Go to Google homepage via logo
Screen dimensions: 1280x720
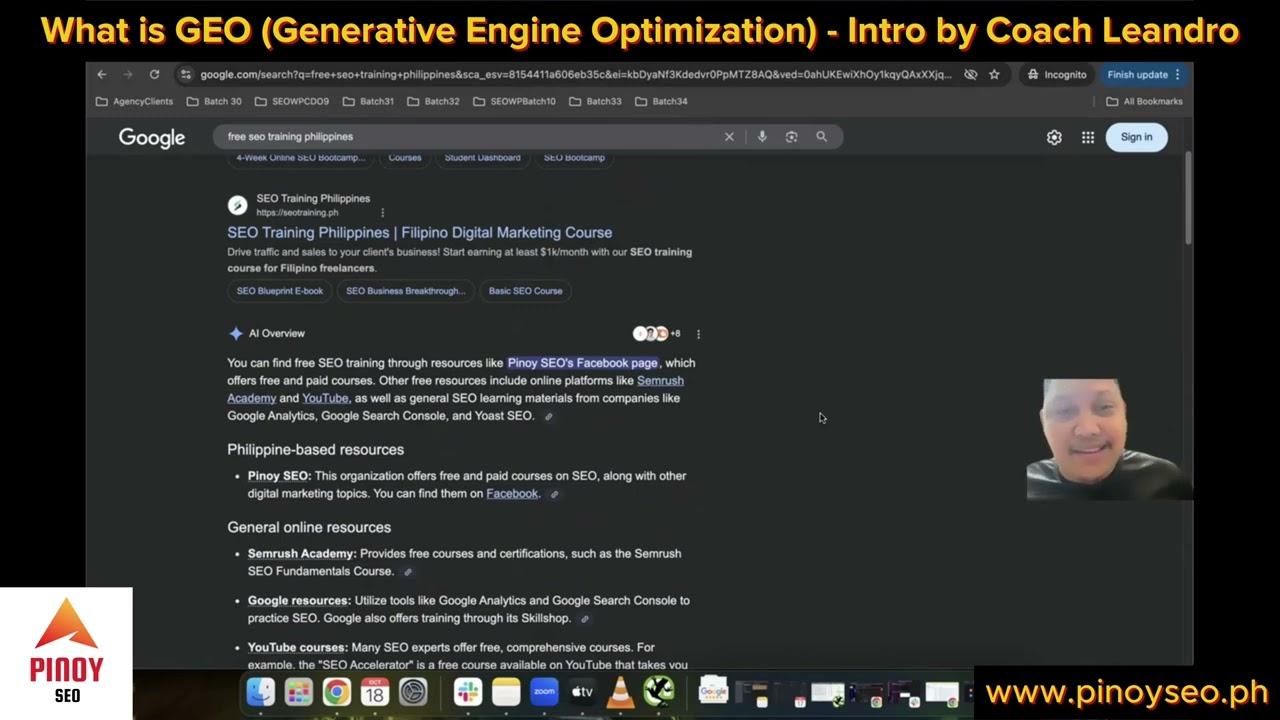(152, 138)
